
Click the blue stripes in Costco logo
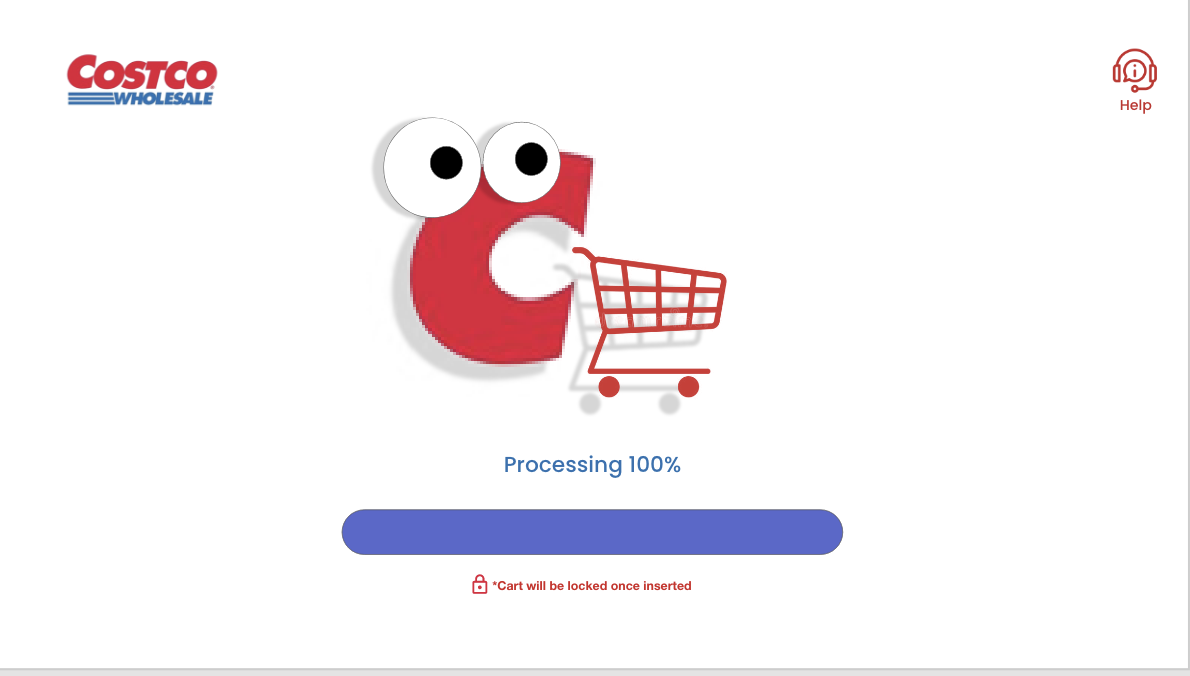[x=91, y=98]
